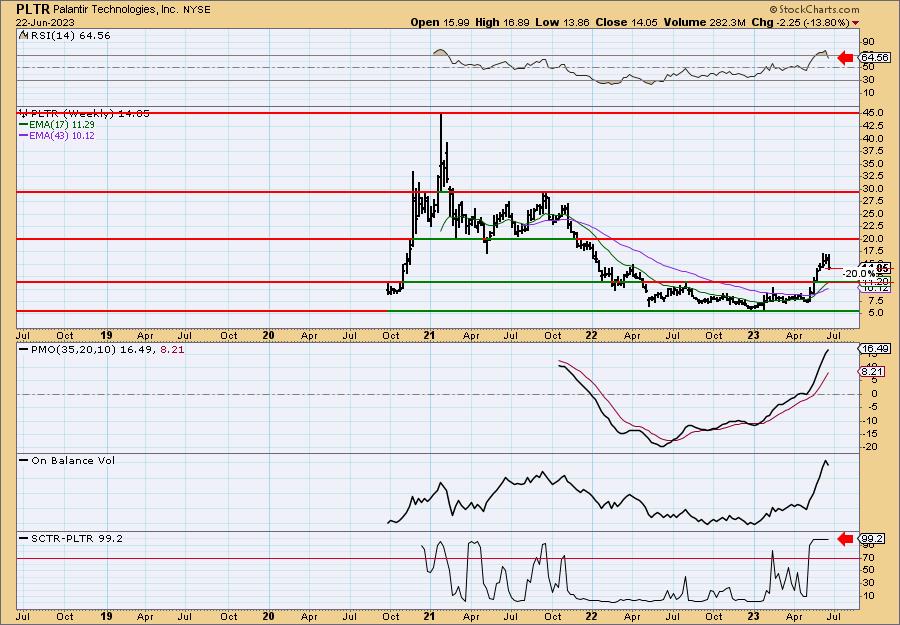Click the 25.0 price axis label
The height and width of the screenshot is (625, 900).
[873, 213]
